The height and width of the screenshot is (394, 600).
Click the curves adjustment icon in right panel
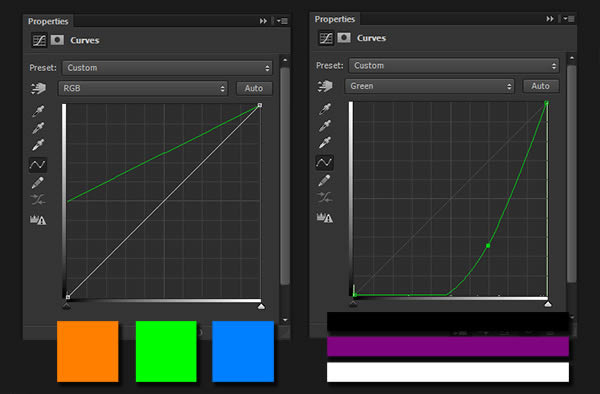click(x=326, y=38)
